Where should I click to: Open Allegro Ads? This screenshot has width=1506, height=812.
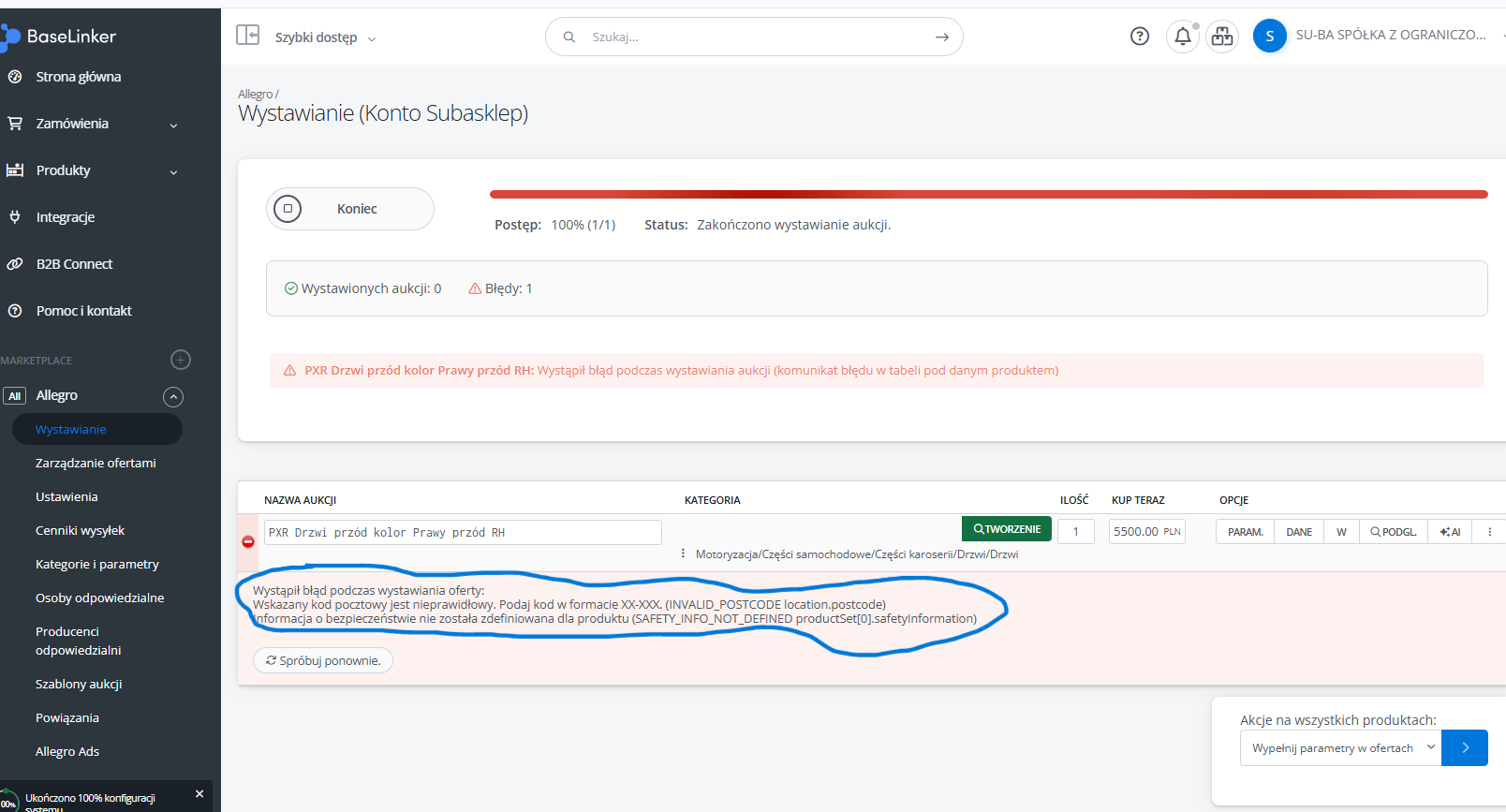[x=67, y=752]
